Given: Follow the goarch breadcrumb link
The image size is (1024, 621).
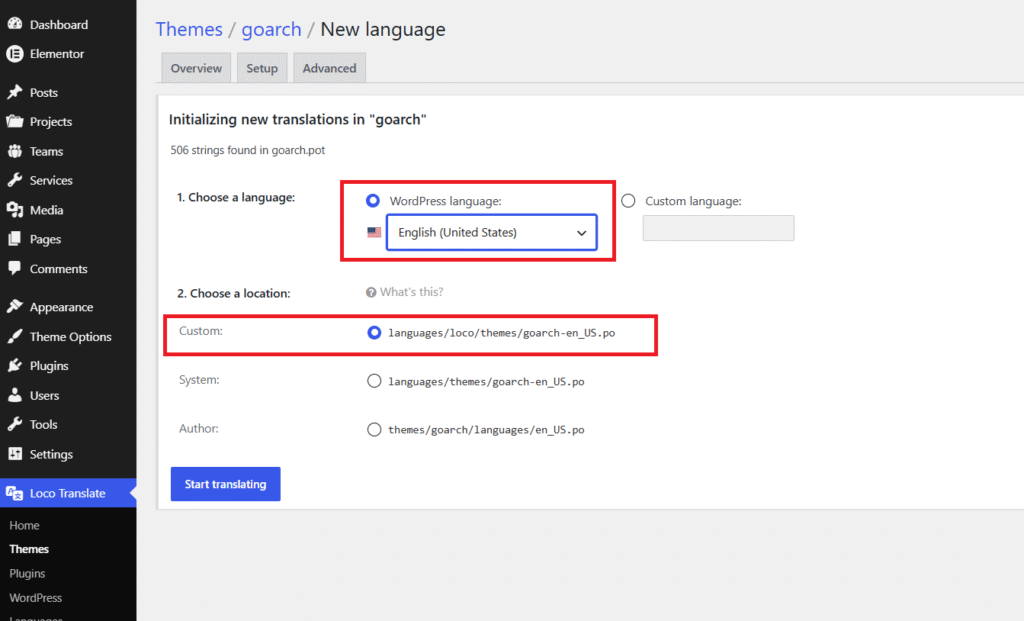Looking at the screenshot, I should (272, 29).
